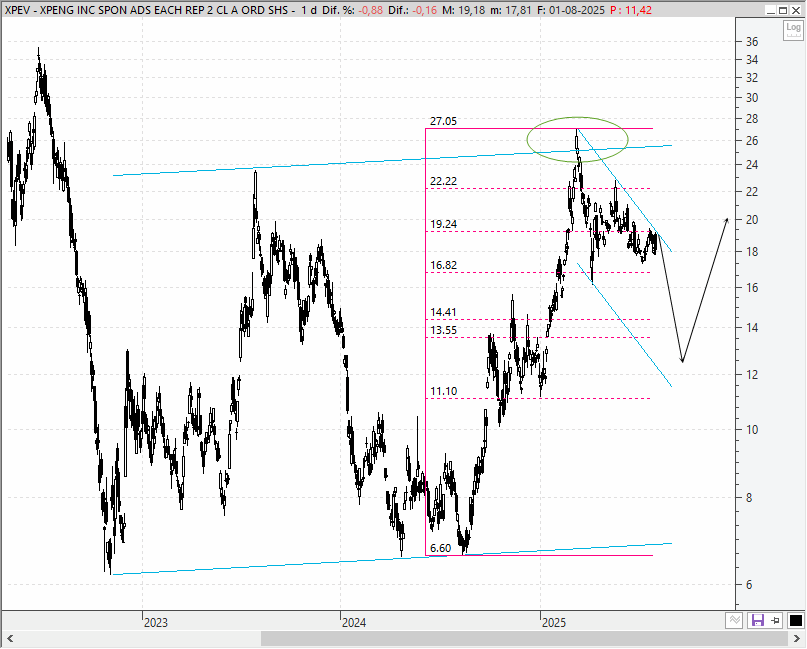Click the 20 price axis label
The image size is (807, 649).
[x=752, y=220]
